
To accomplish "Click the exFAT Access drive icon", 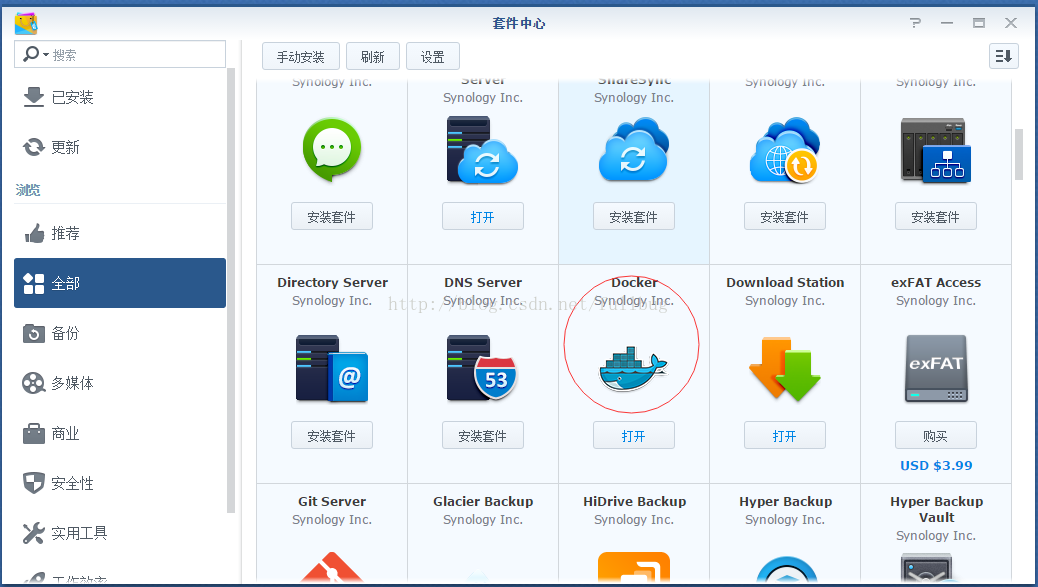I will click(x=935, y=368).
